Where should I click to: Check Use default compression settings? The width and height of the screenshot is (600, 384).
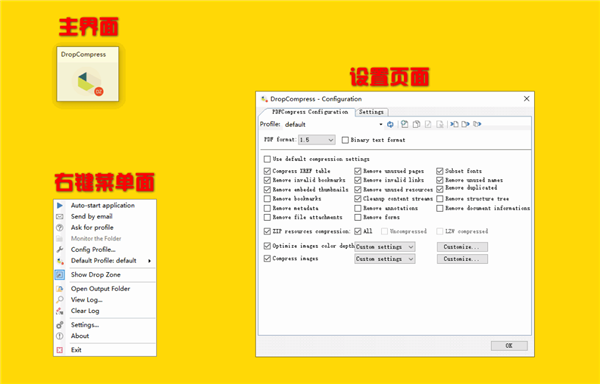(267, 159)
